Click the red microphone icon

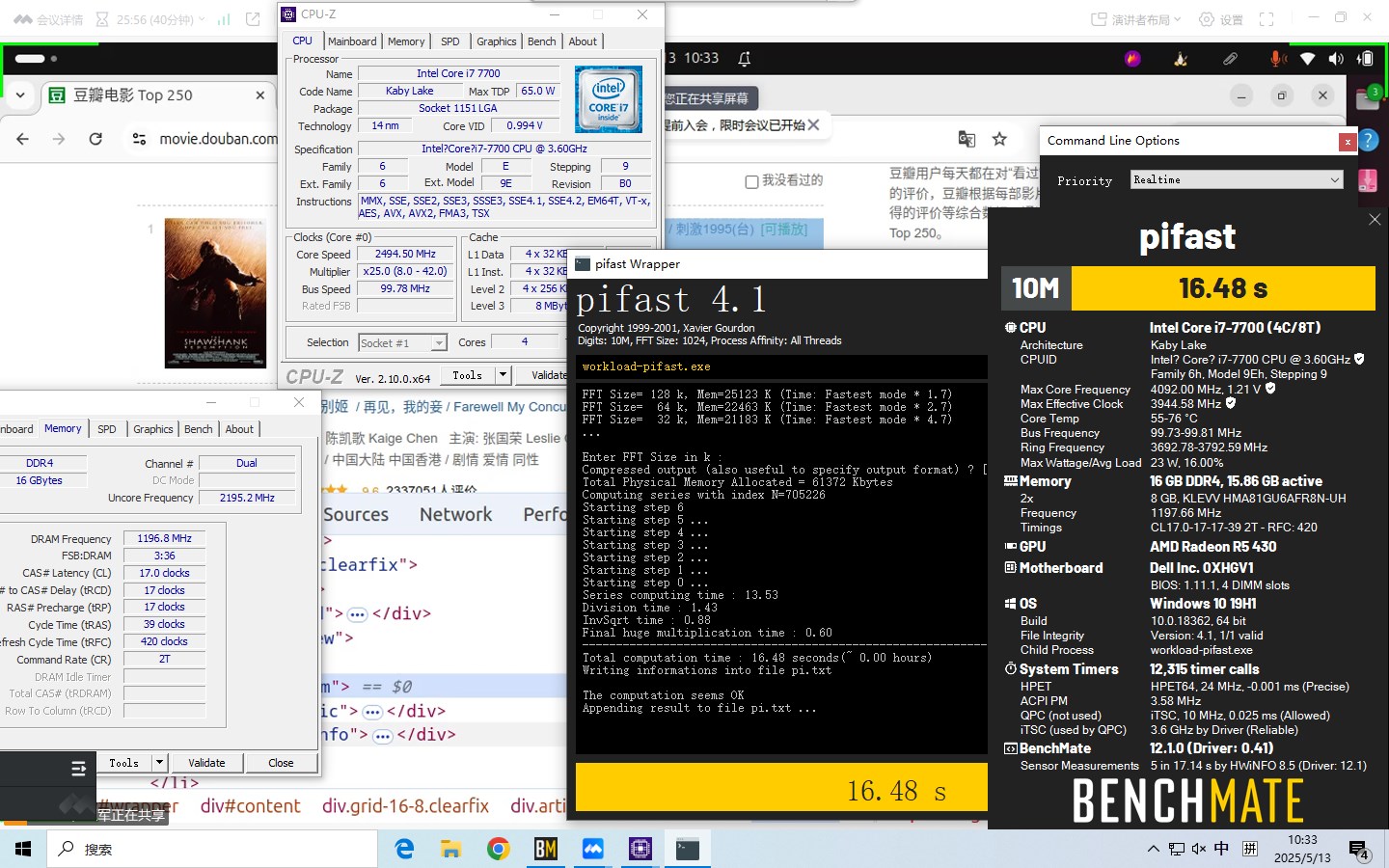(1277, 59)
